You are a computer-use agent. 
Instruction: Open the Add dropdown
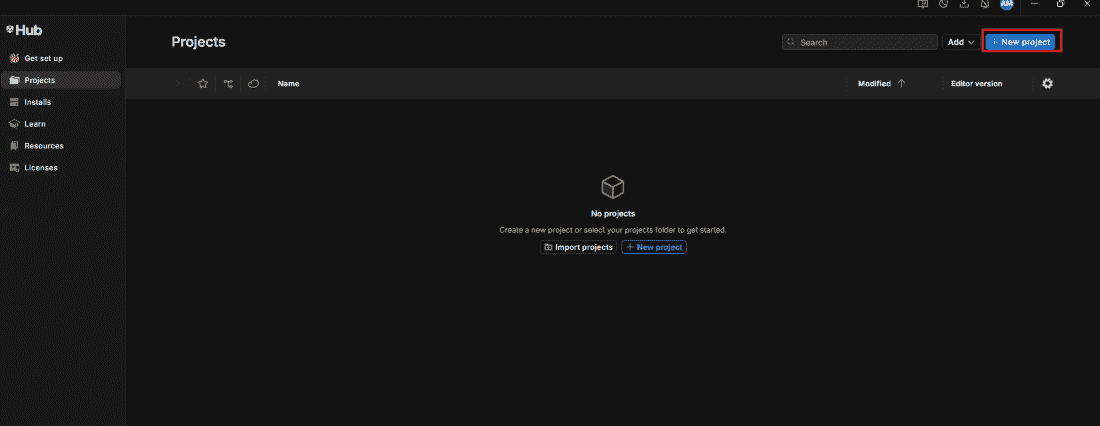click(x=961, y=42)
